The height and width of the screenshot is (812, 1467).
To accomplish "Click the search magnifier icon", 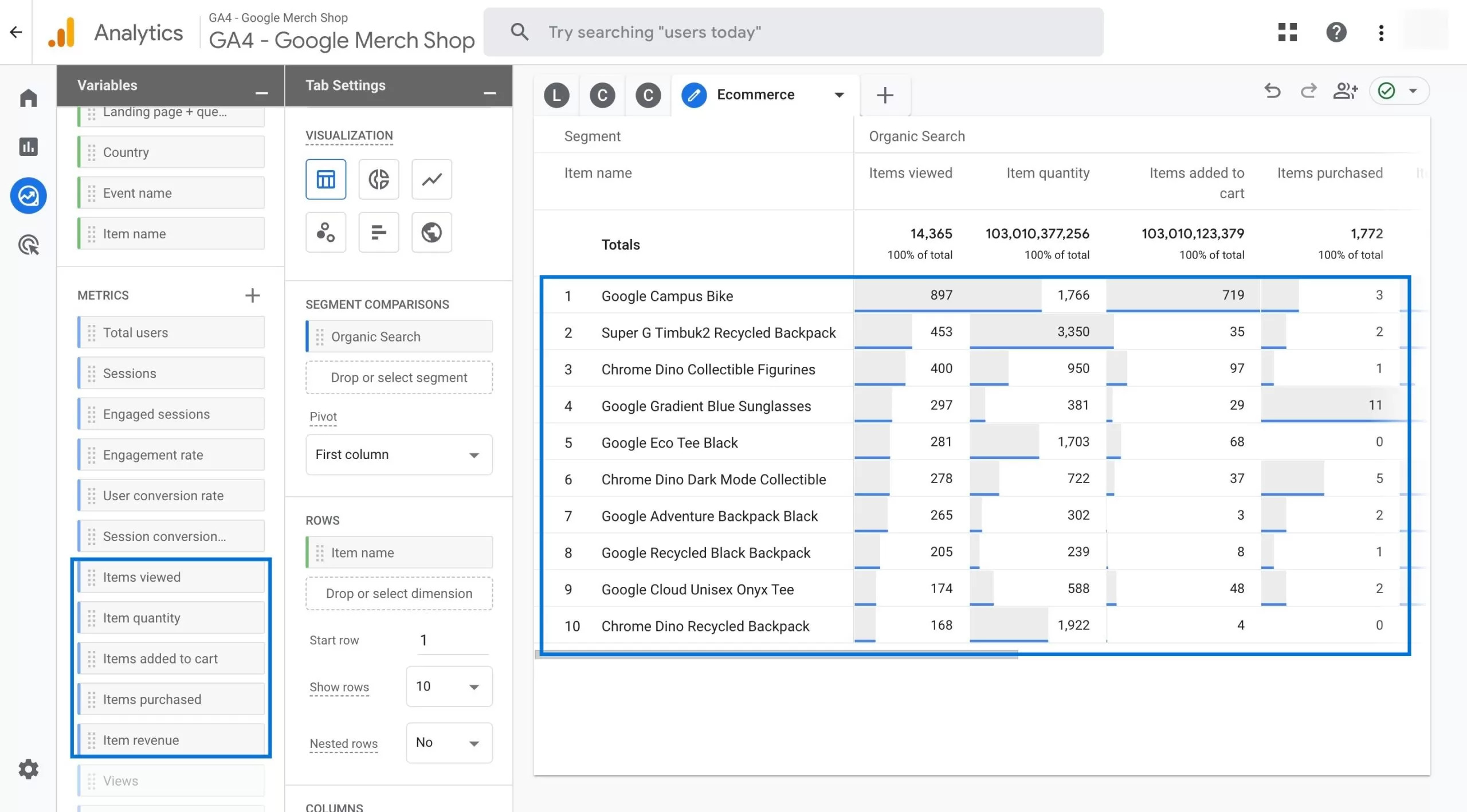I will [519, 32].
